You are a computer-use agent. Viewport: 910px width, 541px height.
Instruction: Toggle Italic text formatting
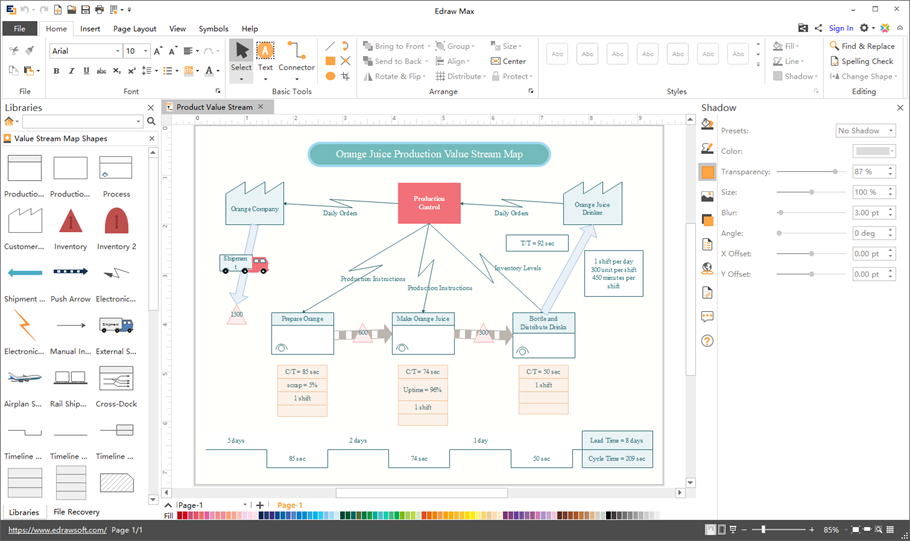(71, 71)
